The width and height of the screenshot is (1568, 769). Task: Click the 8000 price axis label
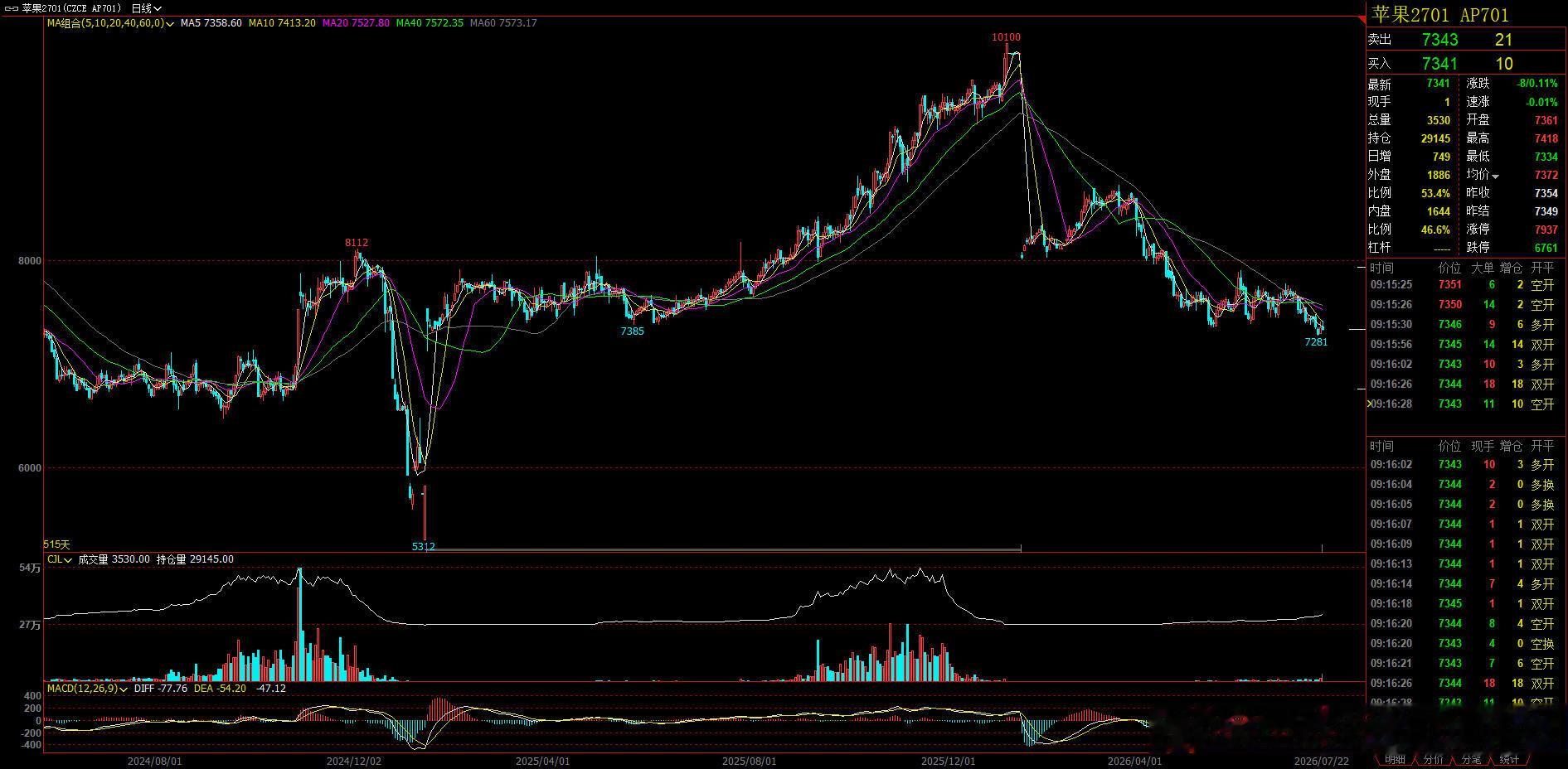[29, 261]
